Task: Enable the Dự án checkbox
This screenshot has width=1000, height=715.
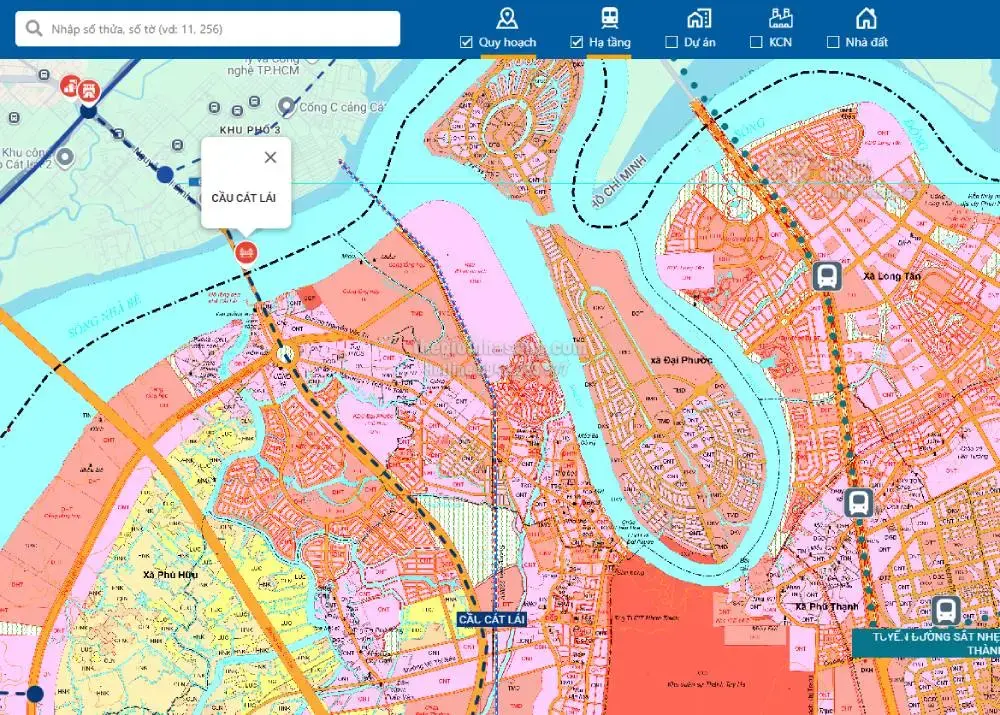Action: [672, 42]
